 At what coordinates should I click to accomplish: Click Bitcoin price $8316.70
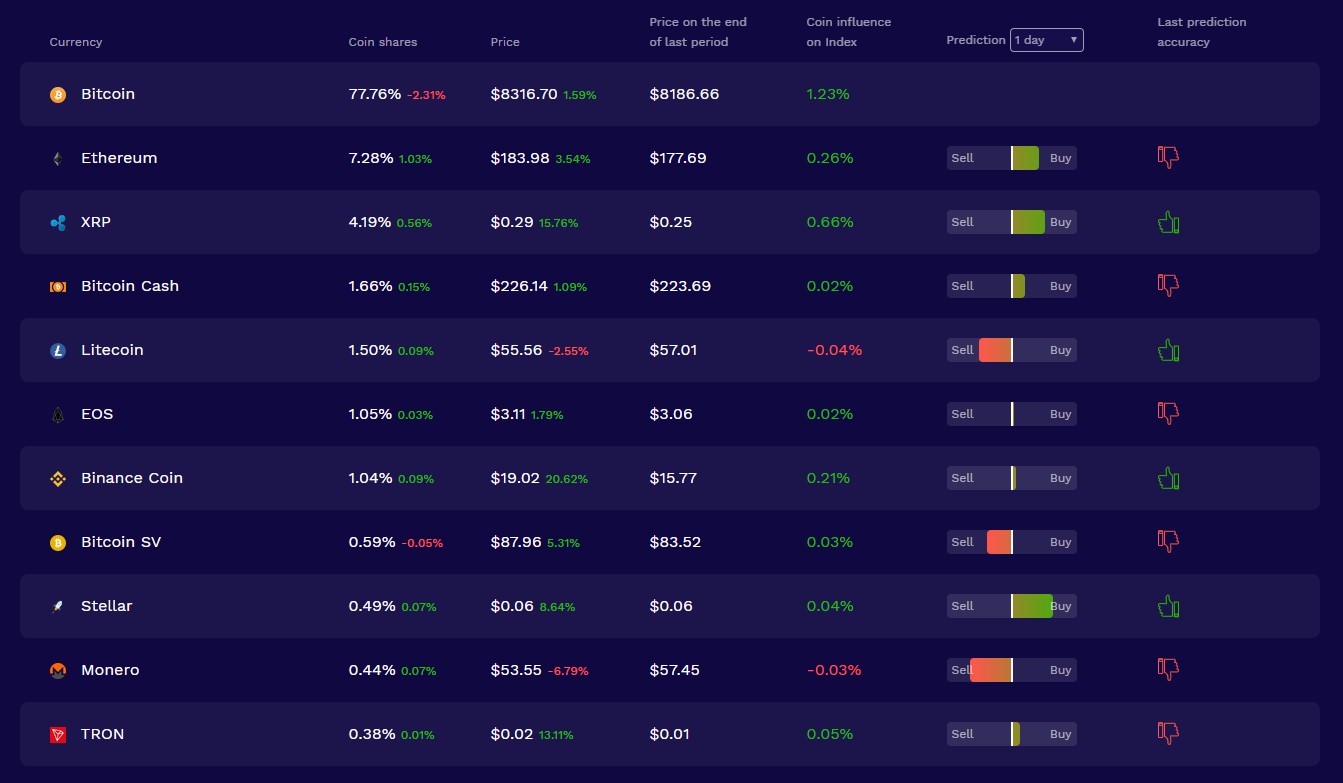point(524,94)
